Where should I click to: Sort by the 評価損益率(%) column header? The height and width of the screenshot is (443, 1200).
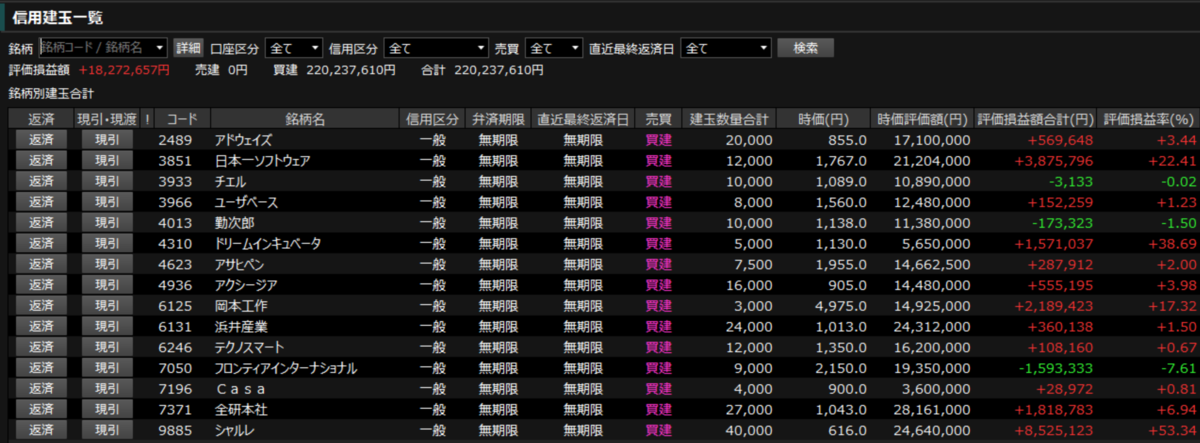pos(1148,119)
